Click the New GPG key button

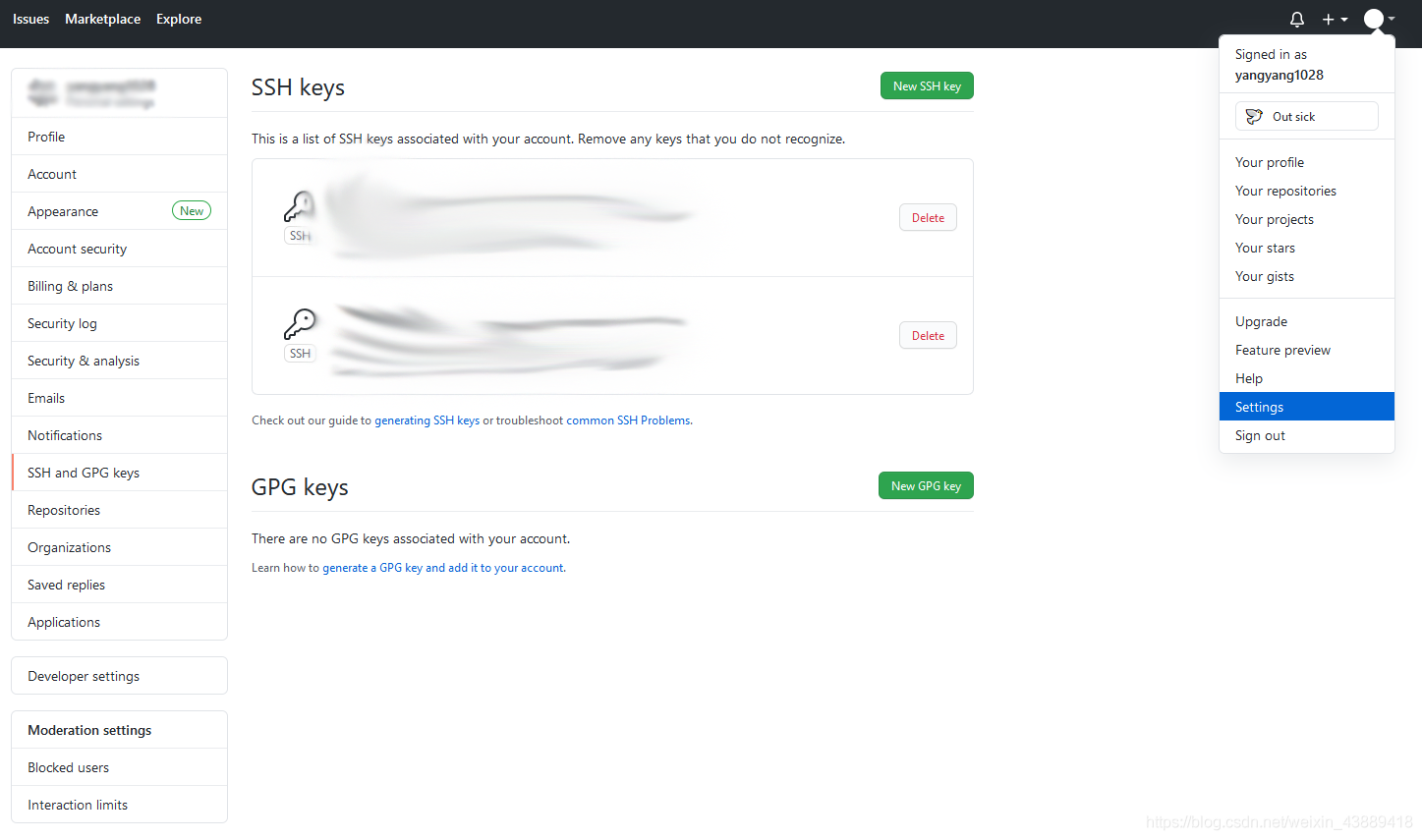[x=926, y=485]
